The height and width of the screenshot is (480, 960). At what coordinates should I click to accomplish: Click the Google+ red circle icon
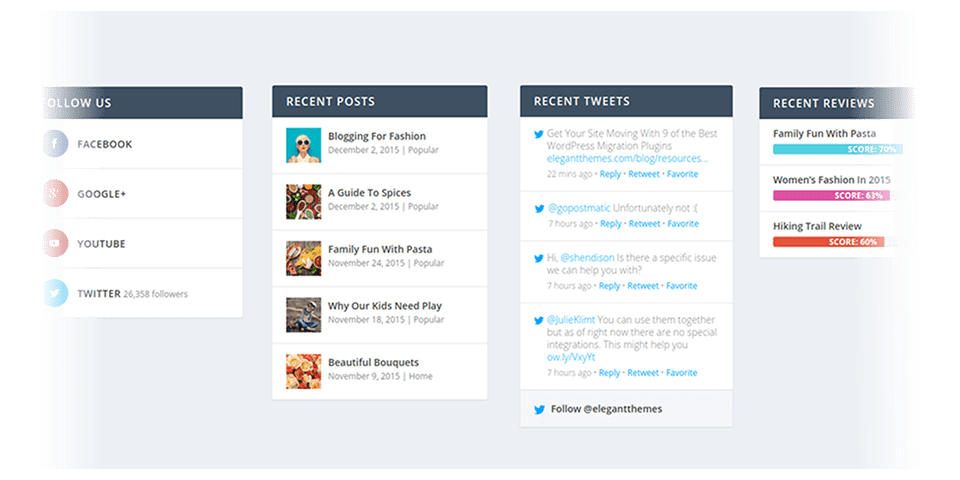tap(55, 193)
